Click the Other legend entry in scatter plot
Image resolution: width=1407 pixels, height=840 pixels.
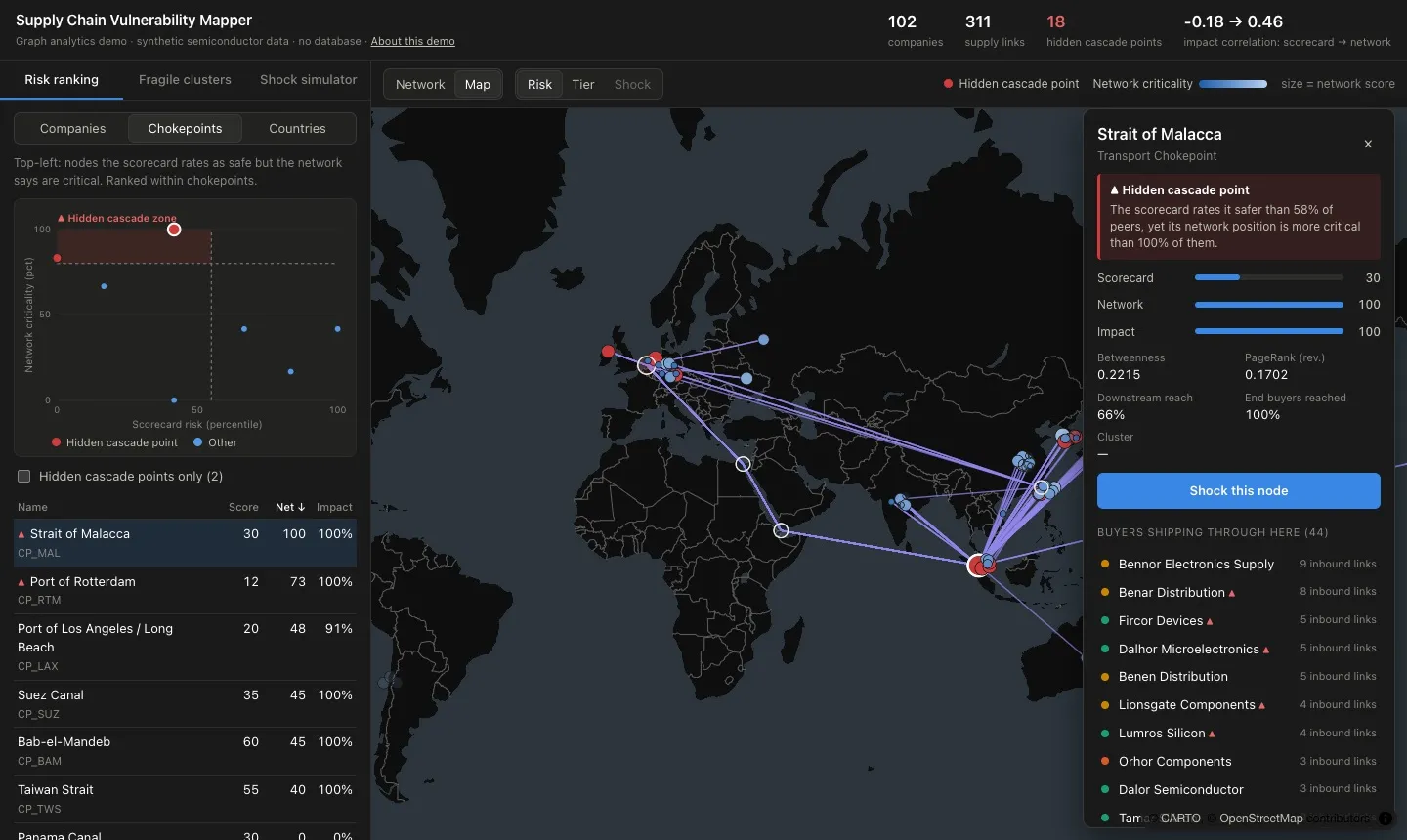tap(216, 443)
